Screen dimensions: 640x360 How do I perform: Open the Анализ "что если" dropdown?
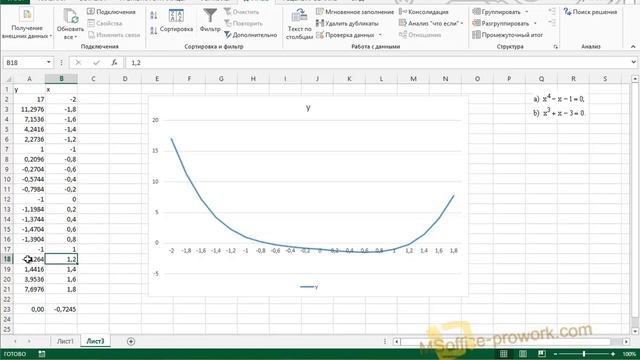click(431, 23)
